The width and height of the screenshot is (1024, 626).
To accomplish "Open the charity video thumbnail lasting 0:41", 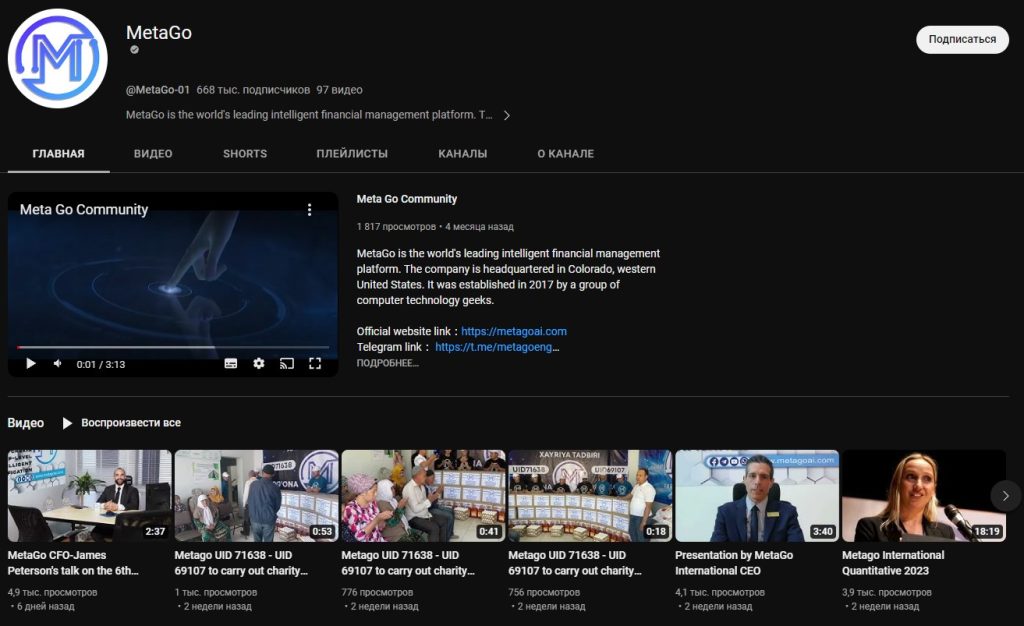I will pos(423,495).
